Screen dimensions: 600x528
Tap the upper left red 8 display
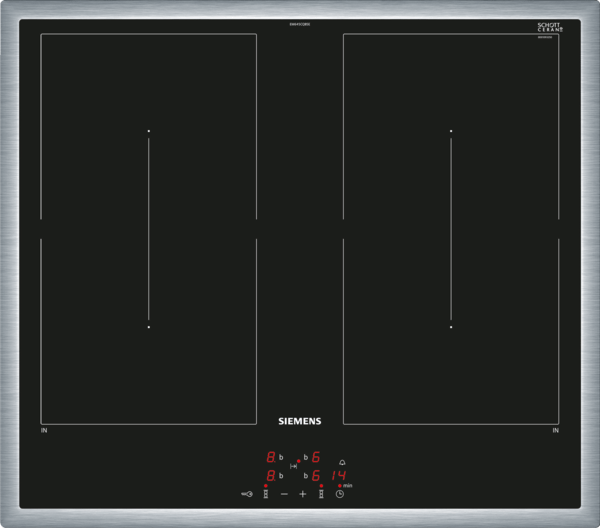(271, 457)
